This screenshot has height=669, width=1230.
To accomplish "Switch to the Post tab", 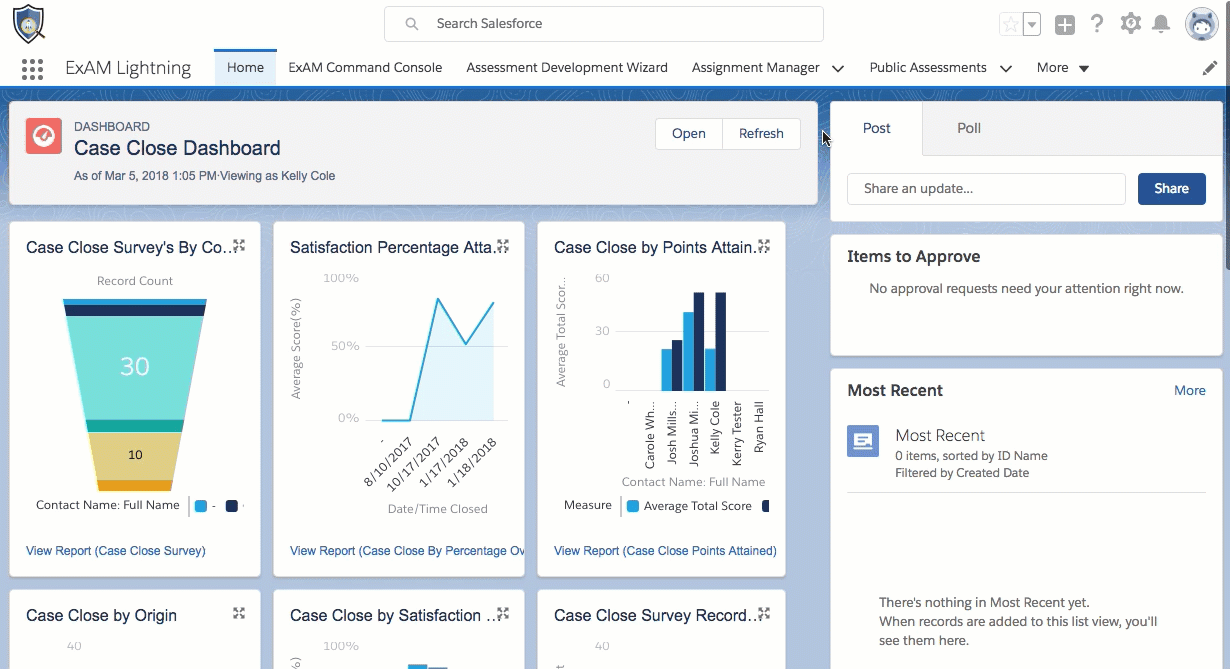I will coord(877,128).
